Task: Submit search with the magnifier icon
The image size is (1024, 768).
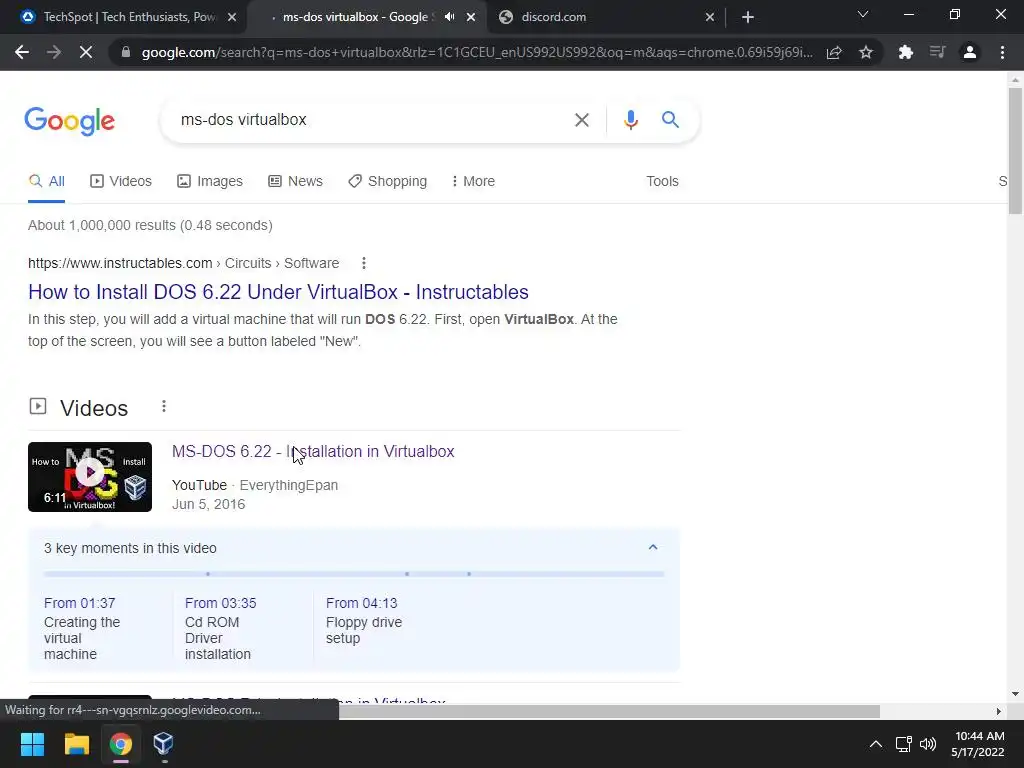Action: (x=670, y=120)
